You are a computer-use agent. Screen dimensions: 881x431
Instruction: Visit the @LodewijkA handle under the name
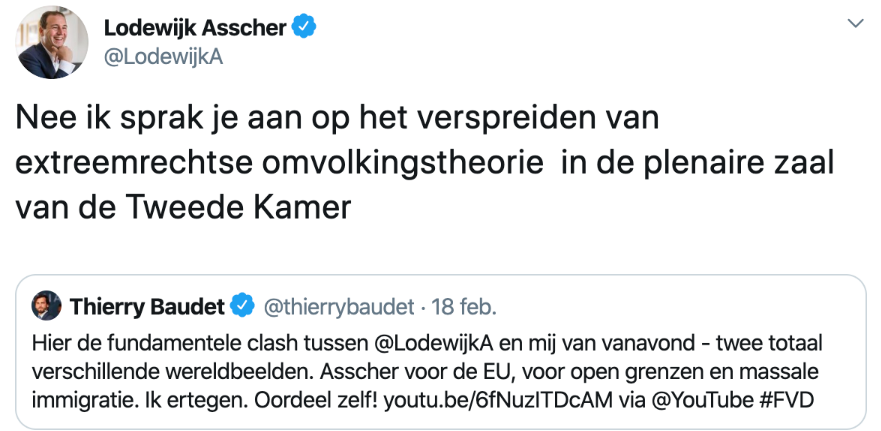click(x=164, y=58)
